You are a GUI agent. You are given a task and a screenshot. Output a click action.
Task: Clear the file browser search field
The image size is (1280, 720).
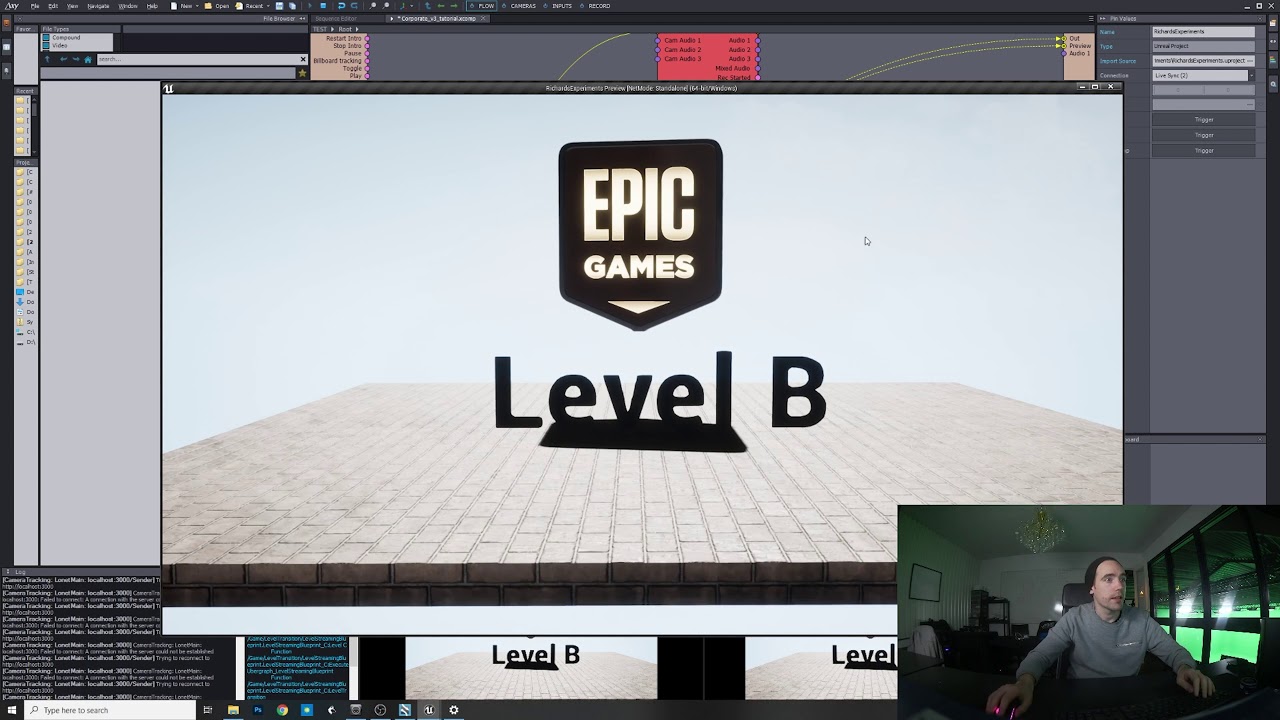point(303,59)
